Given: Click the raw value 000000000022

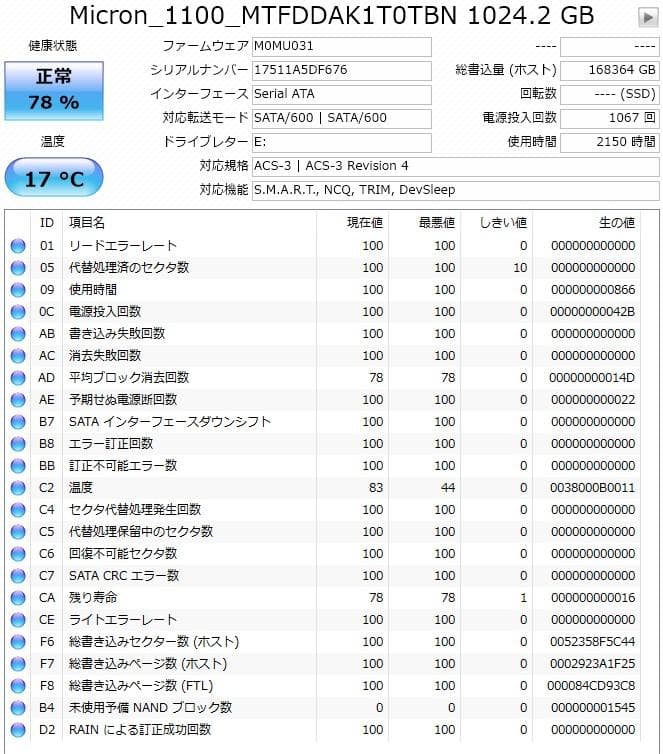Looking at the screenshot, I should pos(593,400).
